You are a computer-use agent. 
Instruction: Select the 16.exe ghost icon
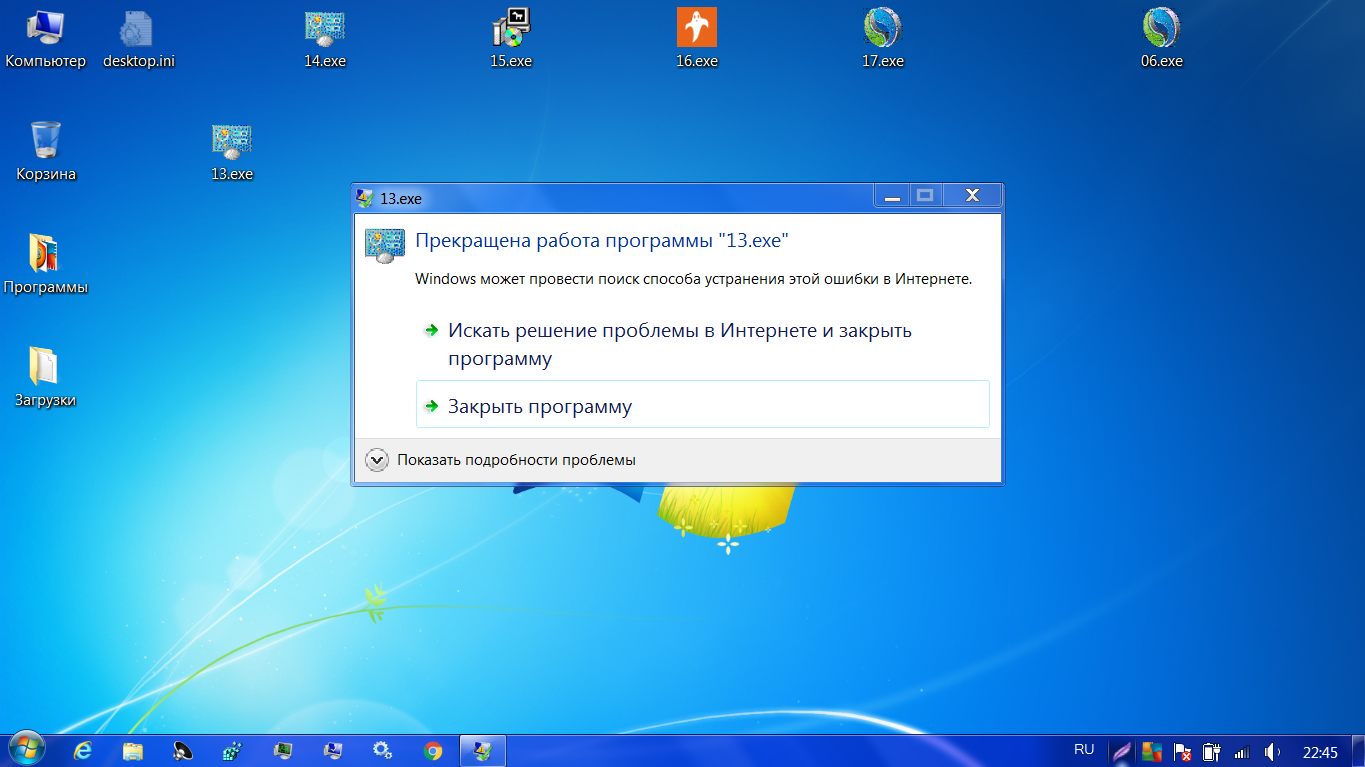[697, 39]
